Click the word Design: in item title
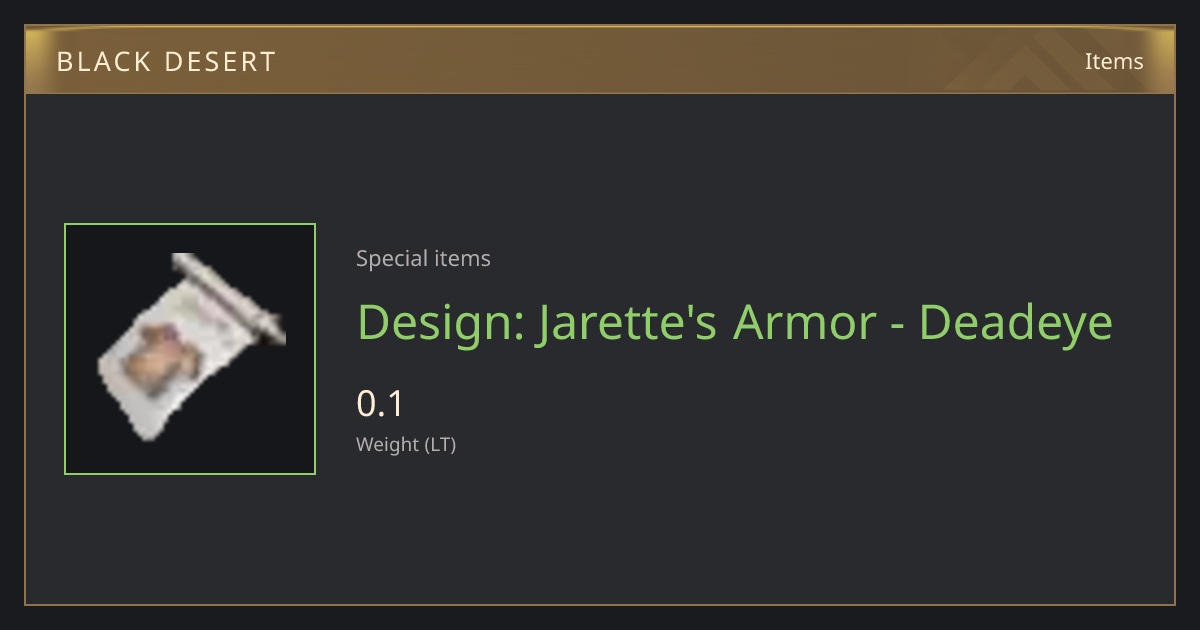This screenshot has width=1200, height=630. pyautogui.click(x=441, y=322)
